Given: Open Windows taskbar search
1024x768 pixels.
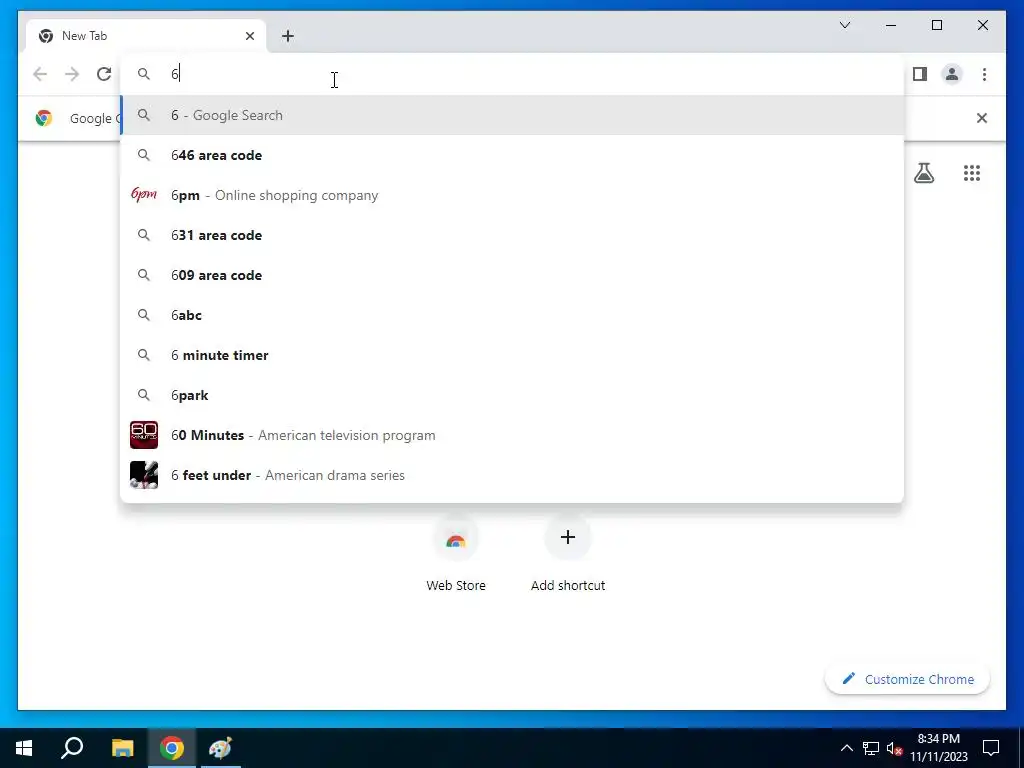Looking at the screenshot, I should pyautogui.click(x=72, y=748).
